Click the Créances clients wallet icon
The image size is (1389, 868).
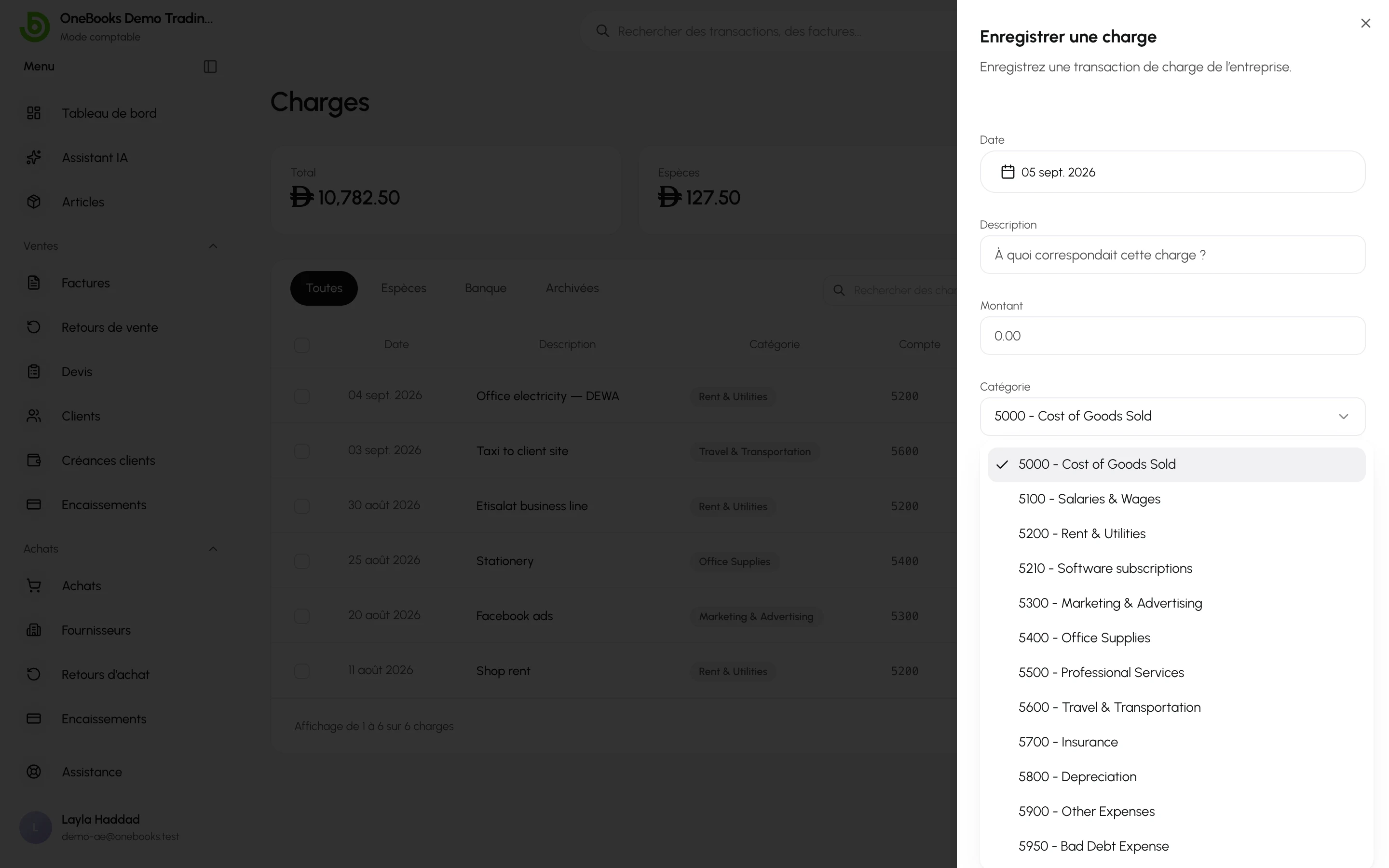point(34,461)
